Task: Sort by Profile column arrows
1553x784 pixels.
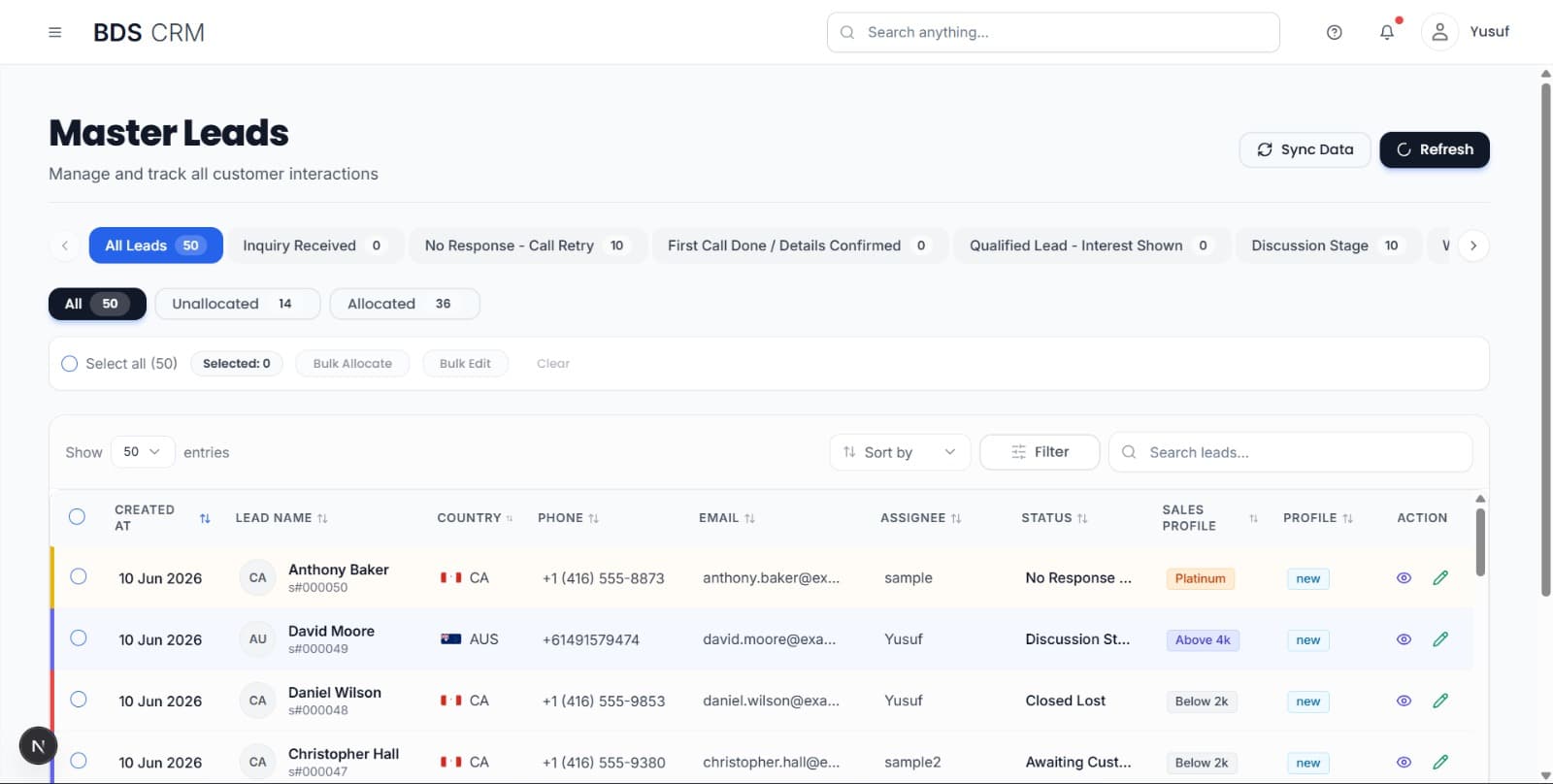Action: coord(1347,518)
